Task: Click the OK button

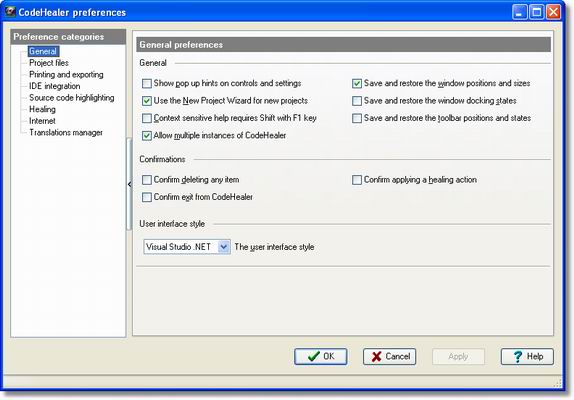Action: 321,356
